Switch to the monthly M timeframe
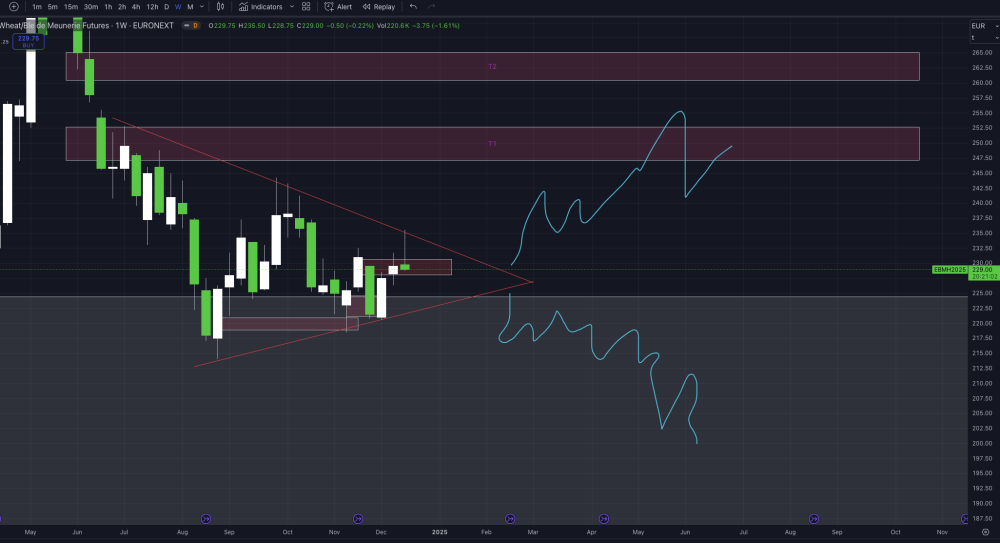 pos(190,7)
